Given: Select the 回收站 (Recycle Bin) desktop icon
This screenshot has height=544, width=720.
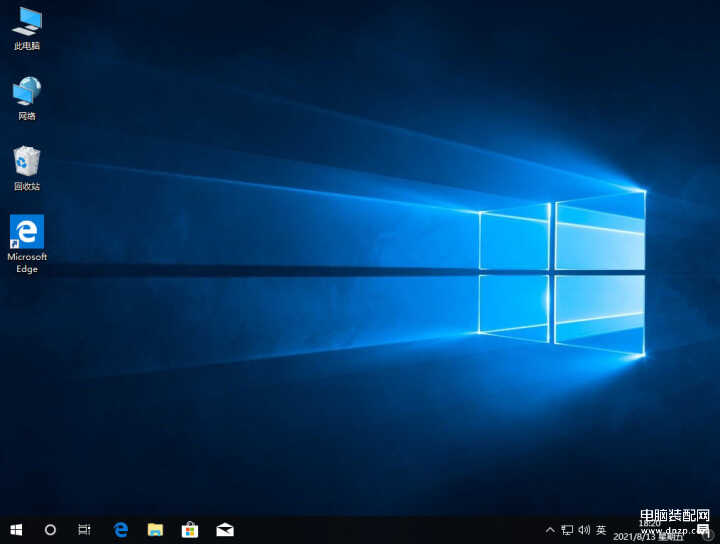Looking at the screenshot, I should click(27, 165).
